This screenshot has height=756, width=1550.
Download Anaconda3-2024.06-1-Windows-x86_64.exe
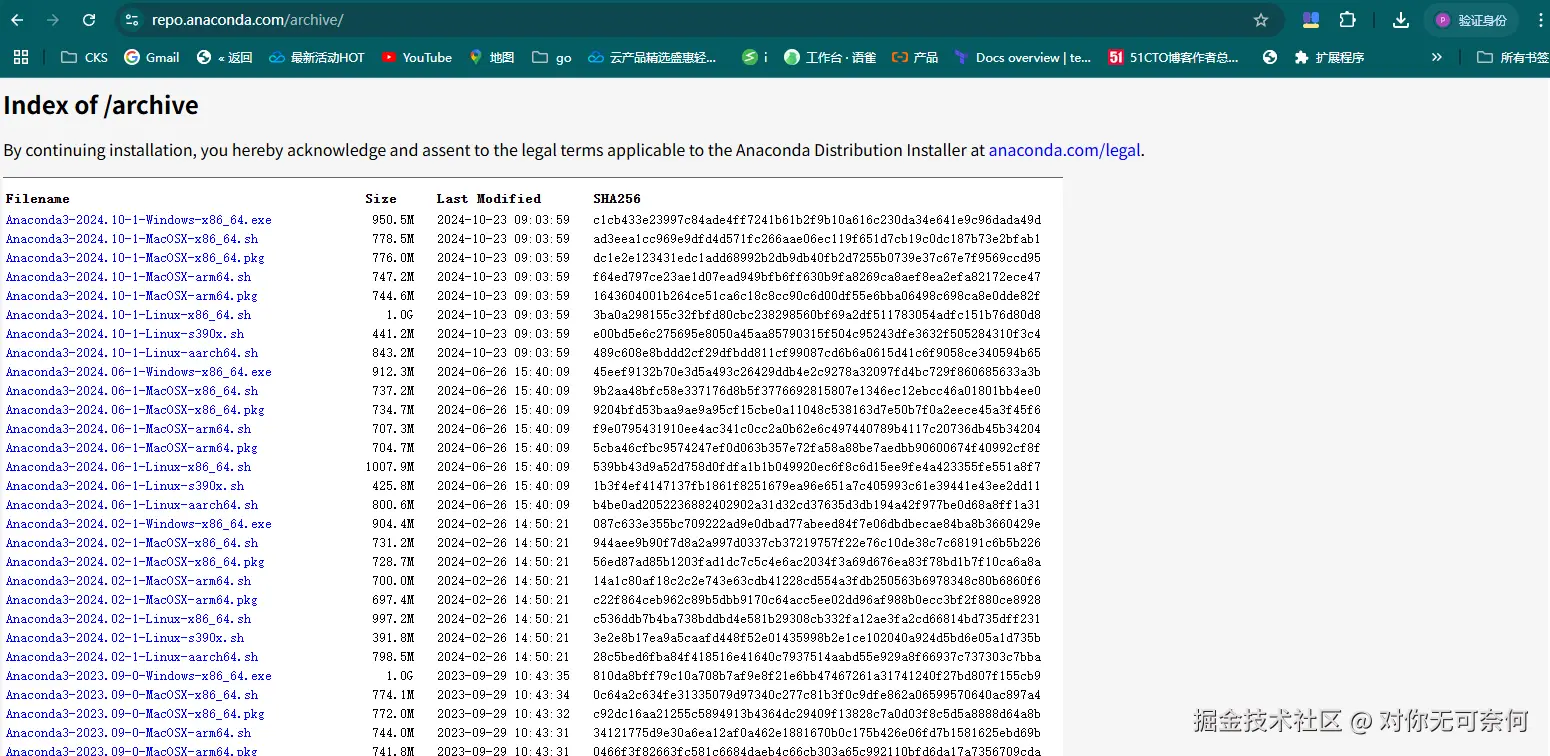pyautogui.click(x=139, y=372)
